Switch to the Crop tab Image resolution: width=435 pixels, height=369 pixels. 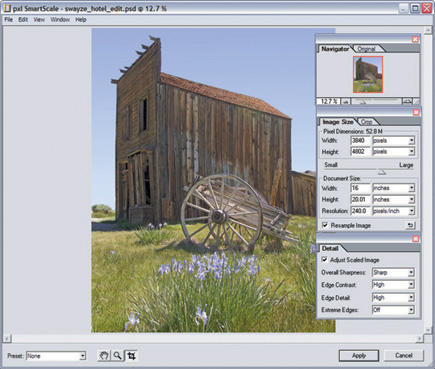tap(367, 122)
